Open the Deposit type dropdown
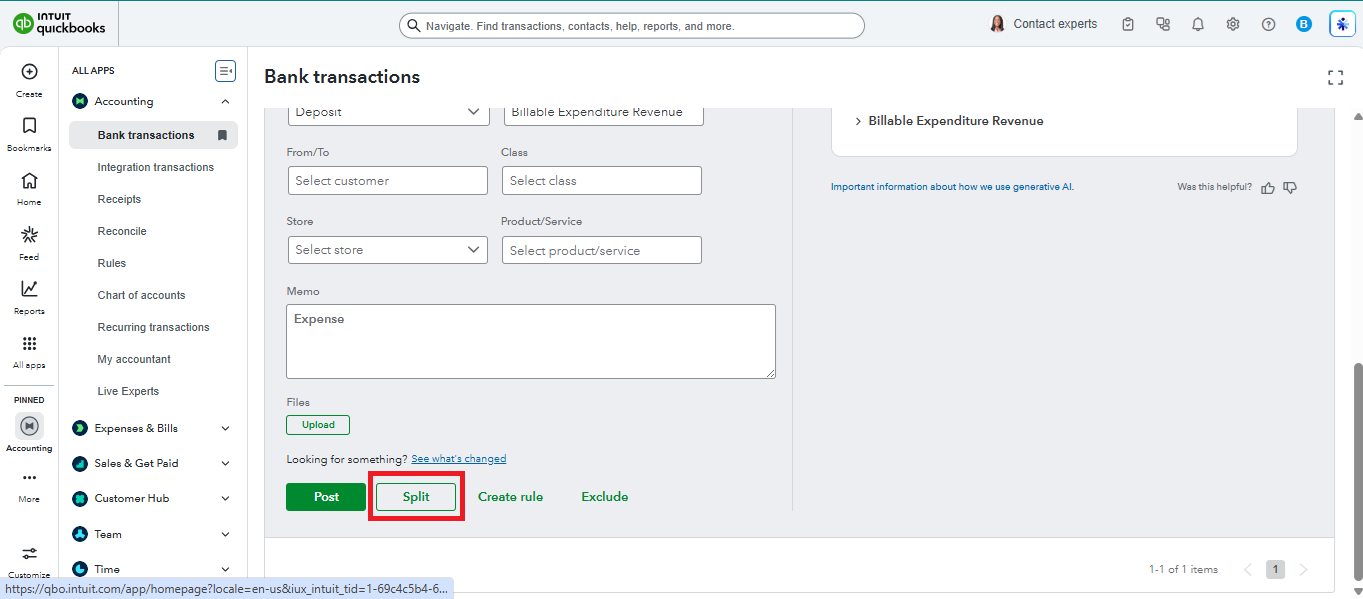 point(389,112)
